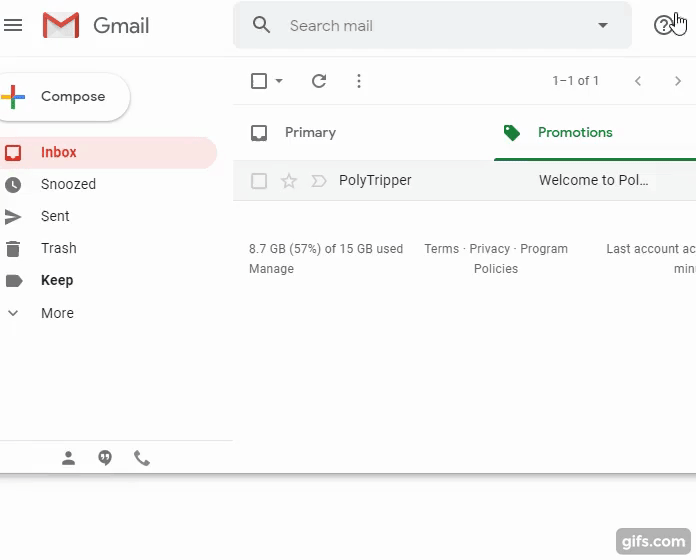This screenshot has height=560, width=696.
Task: Mark PolyTripper email as important
Action: click(x=319, y=181)
